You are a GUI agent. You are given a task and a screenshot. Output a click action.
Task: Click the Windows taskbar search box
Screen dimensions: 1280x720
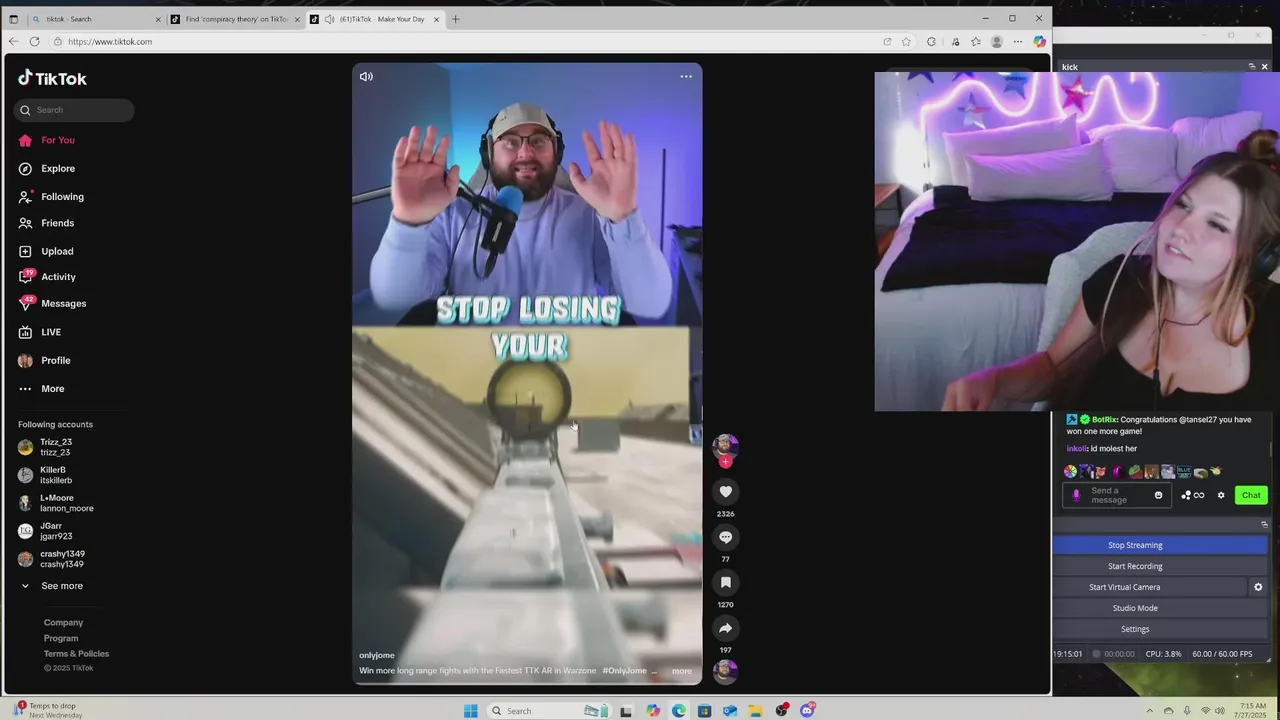click(548, 711)
